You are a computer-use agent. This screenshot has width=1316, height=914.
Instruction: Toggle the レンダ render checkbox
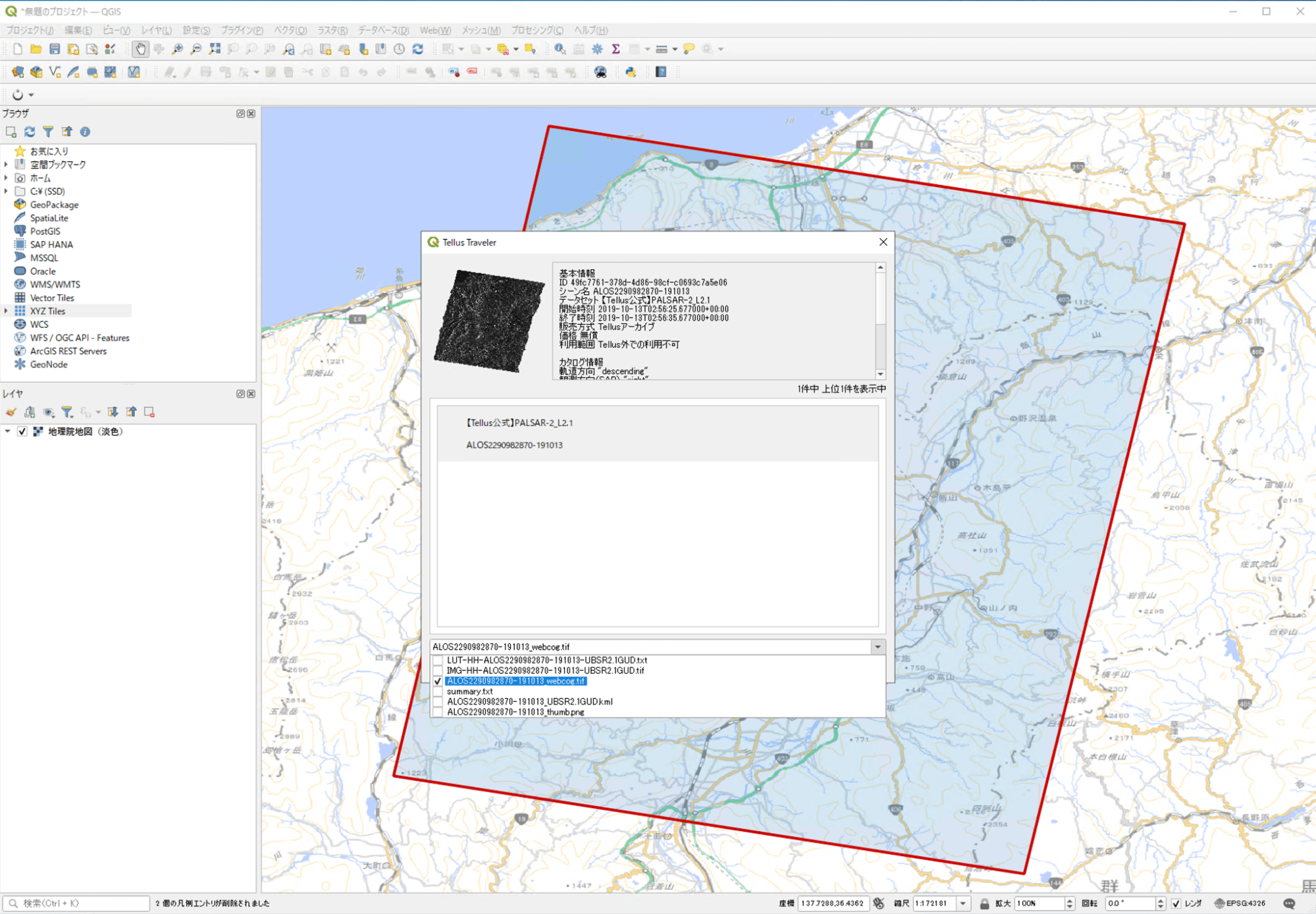(1176, 903)
